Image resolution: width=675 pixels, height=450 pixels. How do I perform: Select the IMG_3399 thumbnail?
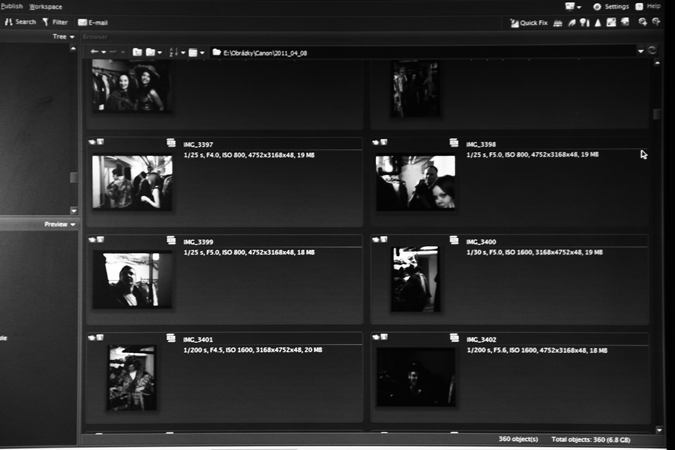133,280
